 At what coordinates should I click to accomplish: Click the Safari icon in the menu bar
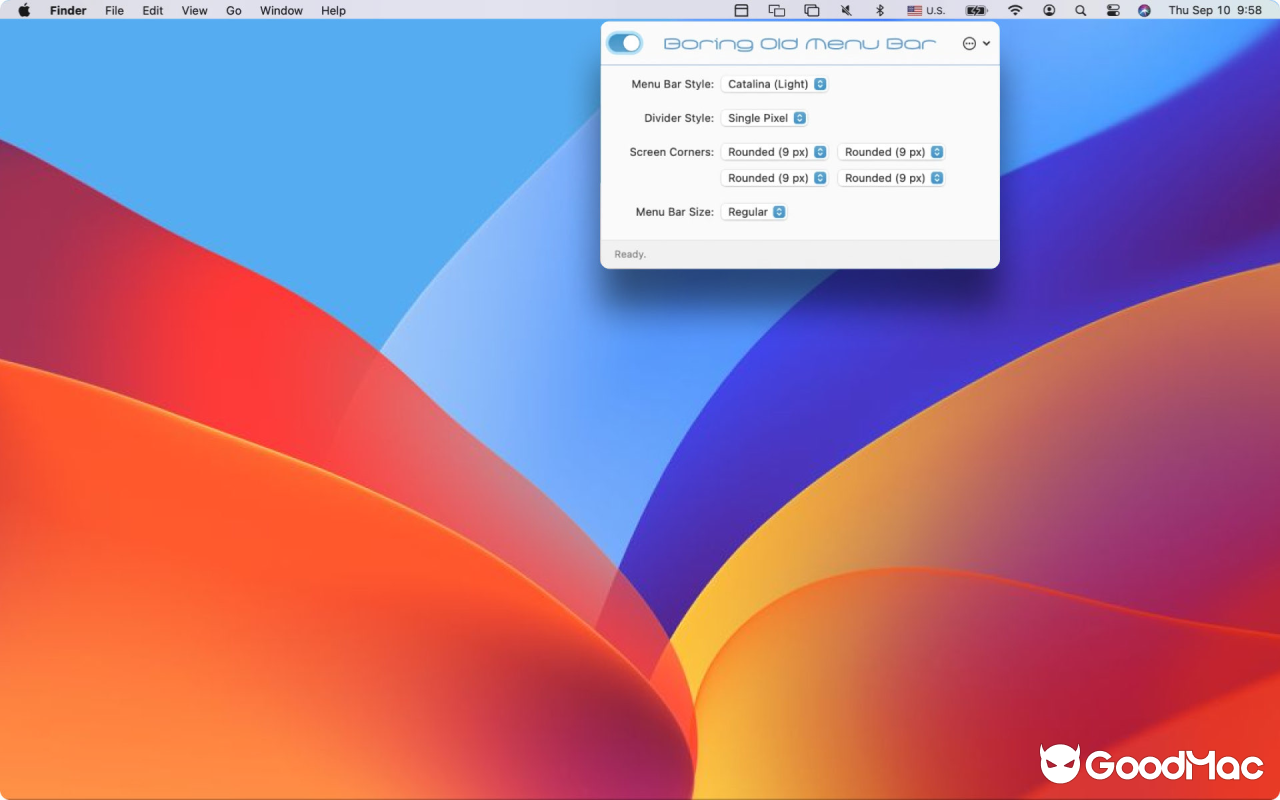pyautogui.click(x=1143, y=10)
